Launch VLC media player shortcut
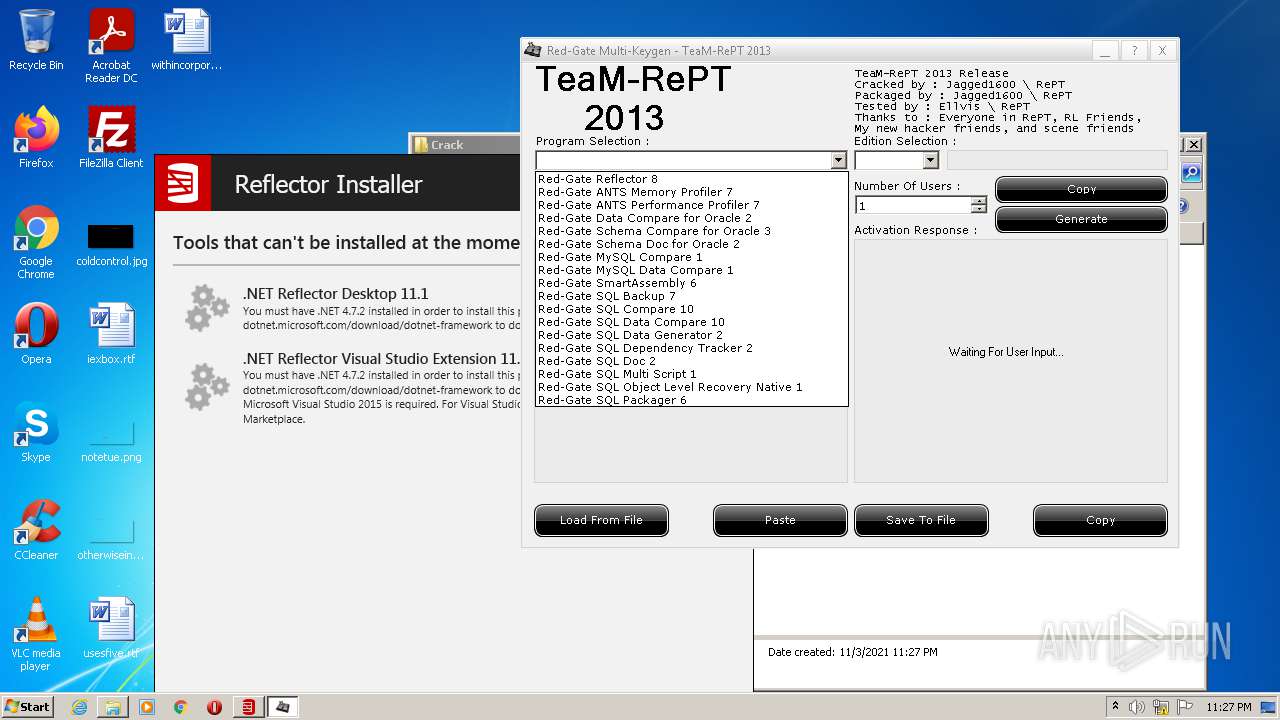 click(x=36, y=634)
